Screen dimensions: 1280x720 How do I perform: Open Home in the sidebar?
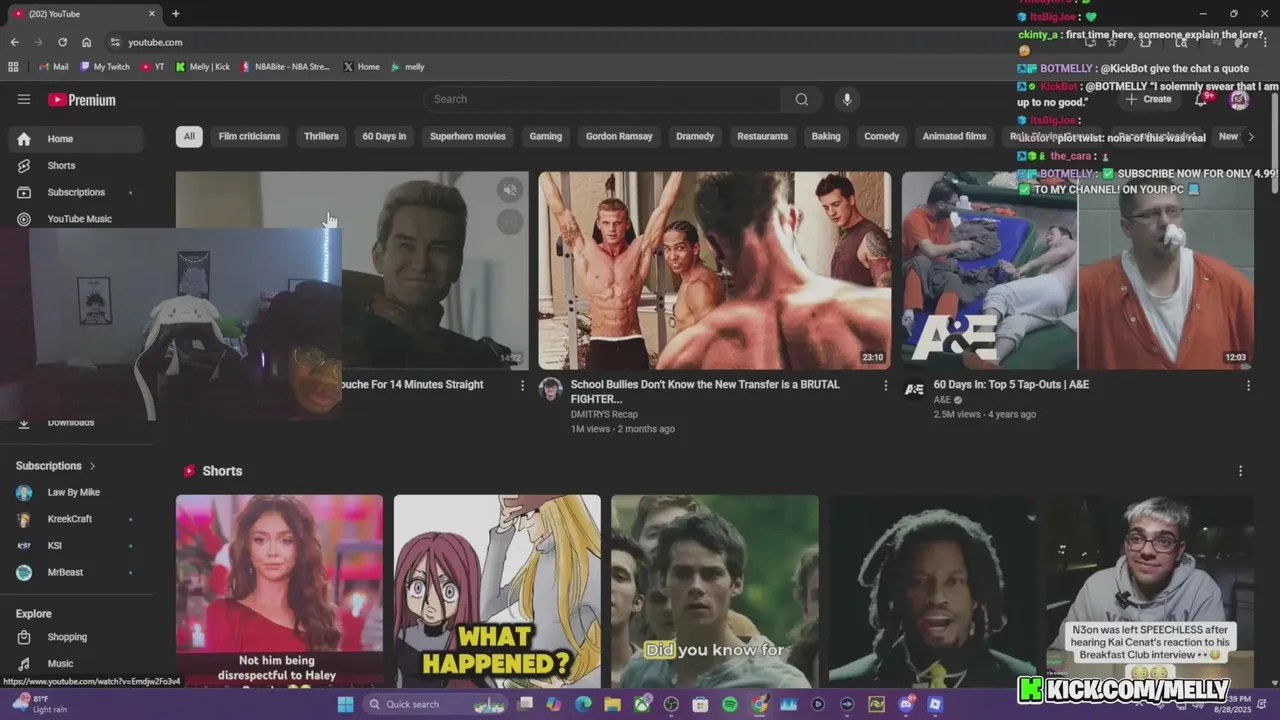click(75, 139)
